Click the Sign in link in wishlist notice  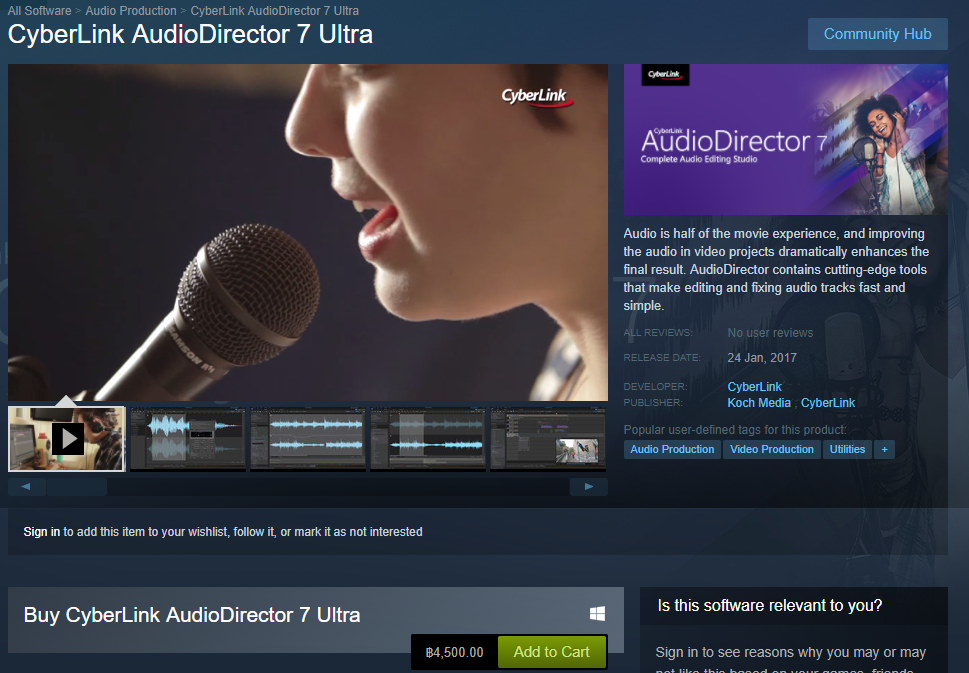(41, 531)
